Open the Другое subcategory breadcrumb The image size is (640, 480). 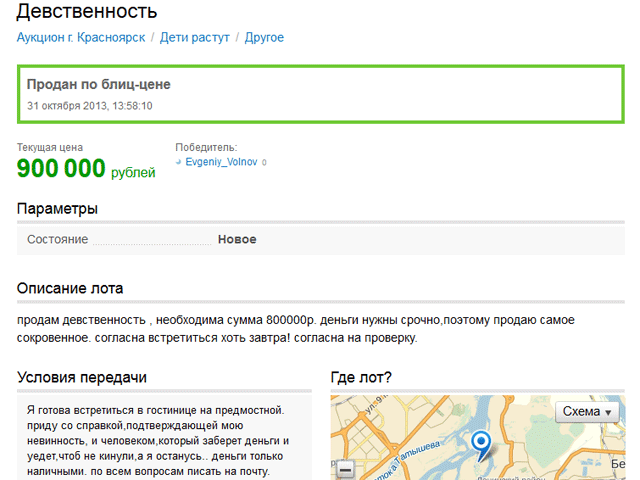pyautogui.click(x=264, y=38)
